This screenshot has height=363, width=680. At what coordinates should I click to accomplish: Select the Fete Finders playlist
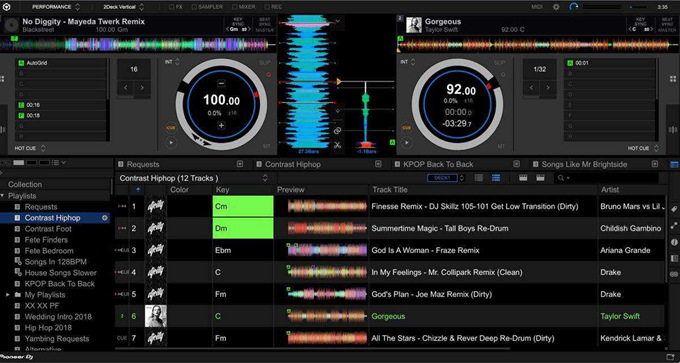pos(46,240)
